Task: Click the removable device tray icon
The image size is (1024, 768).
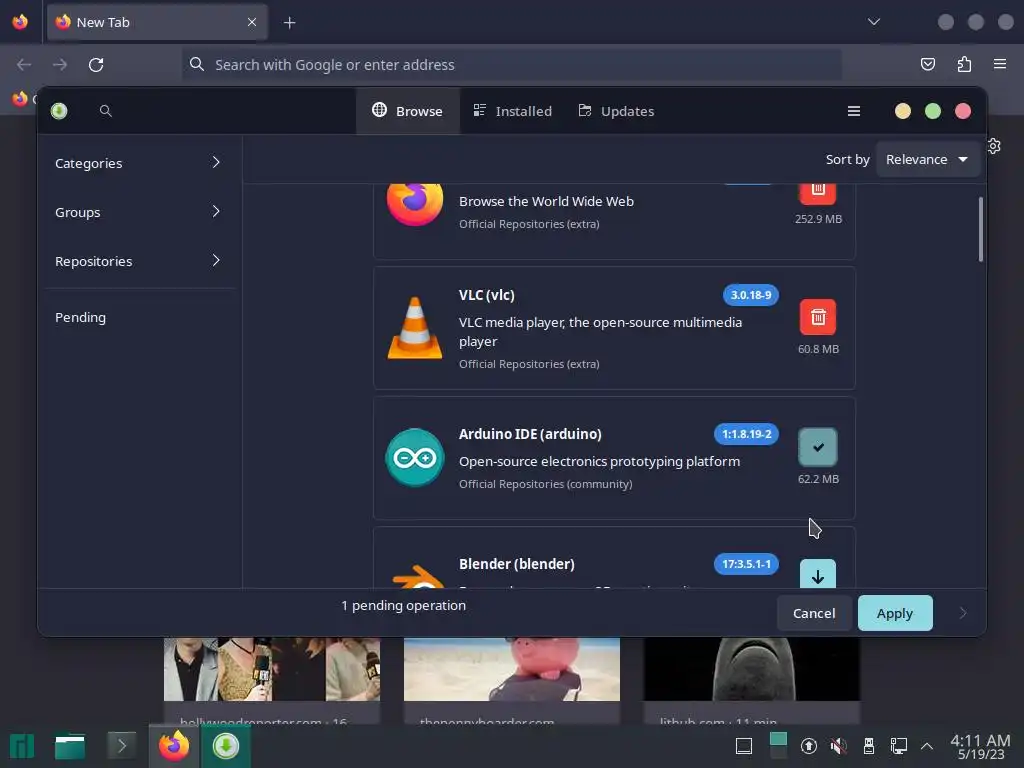Action: click(x=869, y=746)
